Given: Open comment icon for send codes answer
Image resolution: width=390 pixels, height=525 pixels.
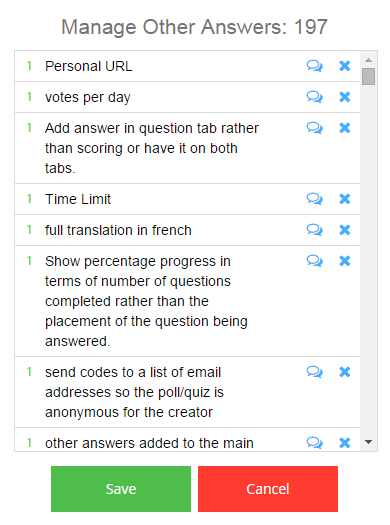Looking at the screenshot, I should point(314,372).
